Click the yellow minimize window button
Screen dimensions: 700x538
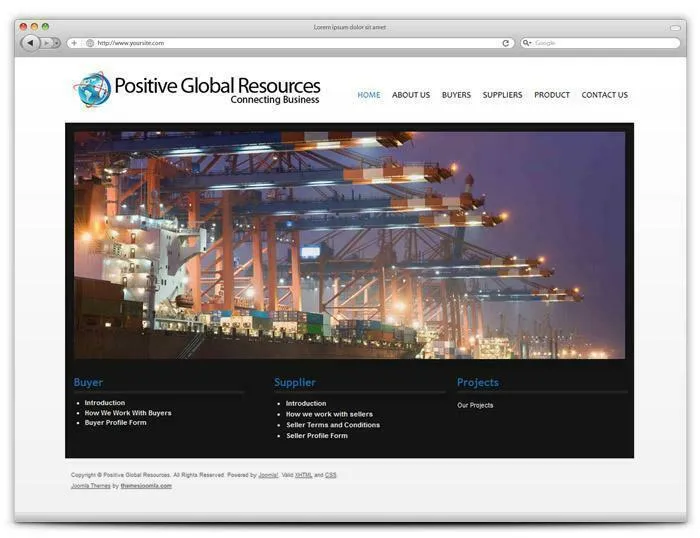click(34, 27)
